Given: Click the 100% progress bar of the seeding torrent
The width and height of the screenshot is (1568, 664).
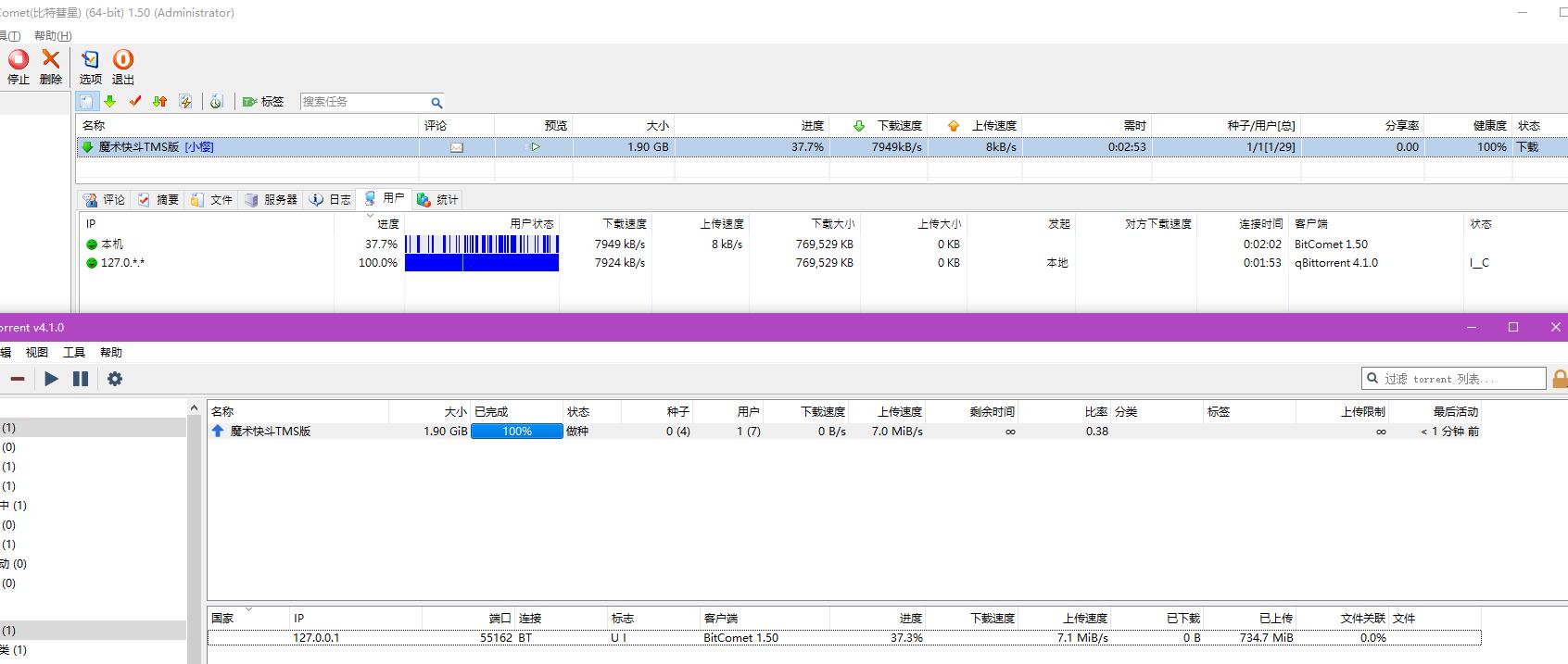Looking at the screenshot, I should 517,432.
